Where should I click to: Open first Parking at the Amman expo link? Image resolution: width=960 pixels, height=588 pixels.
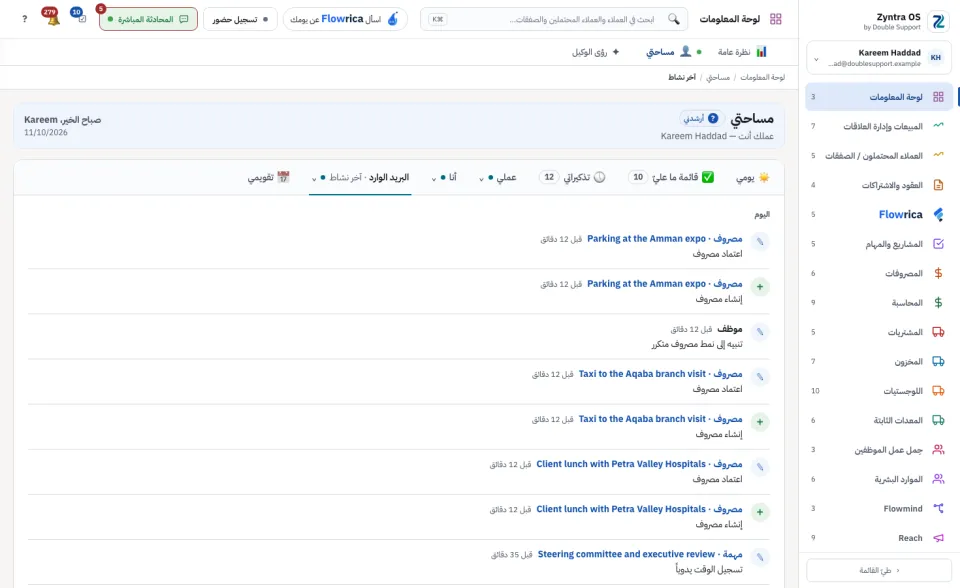point(664,238)
